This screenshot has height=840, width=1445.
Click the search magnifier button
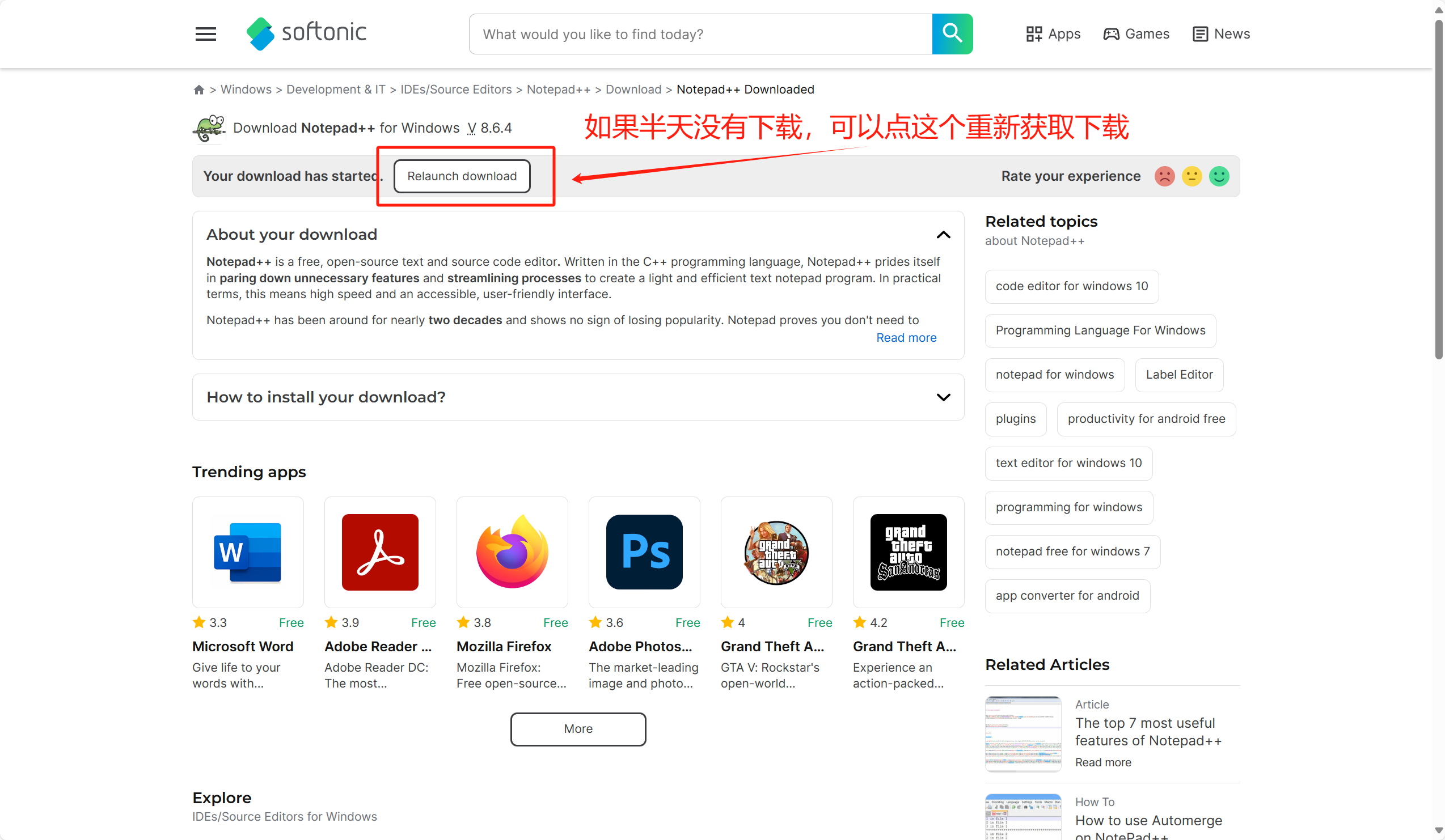952,34
